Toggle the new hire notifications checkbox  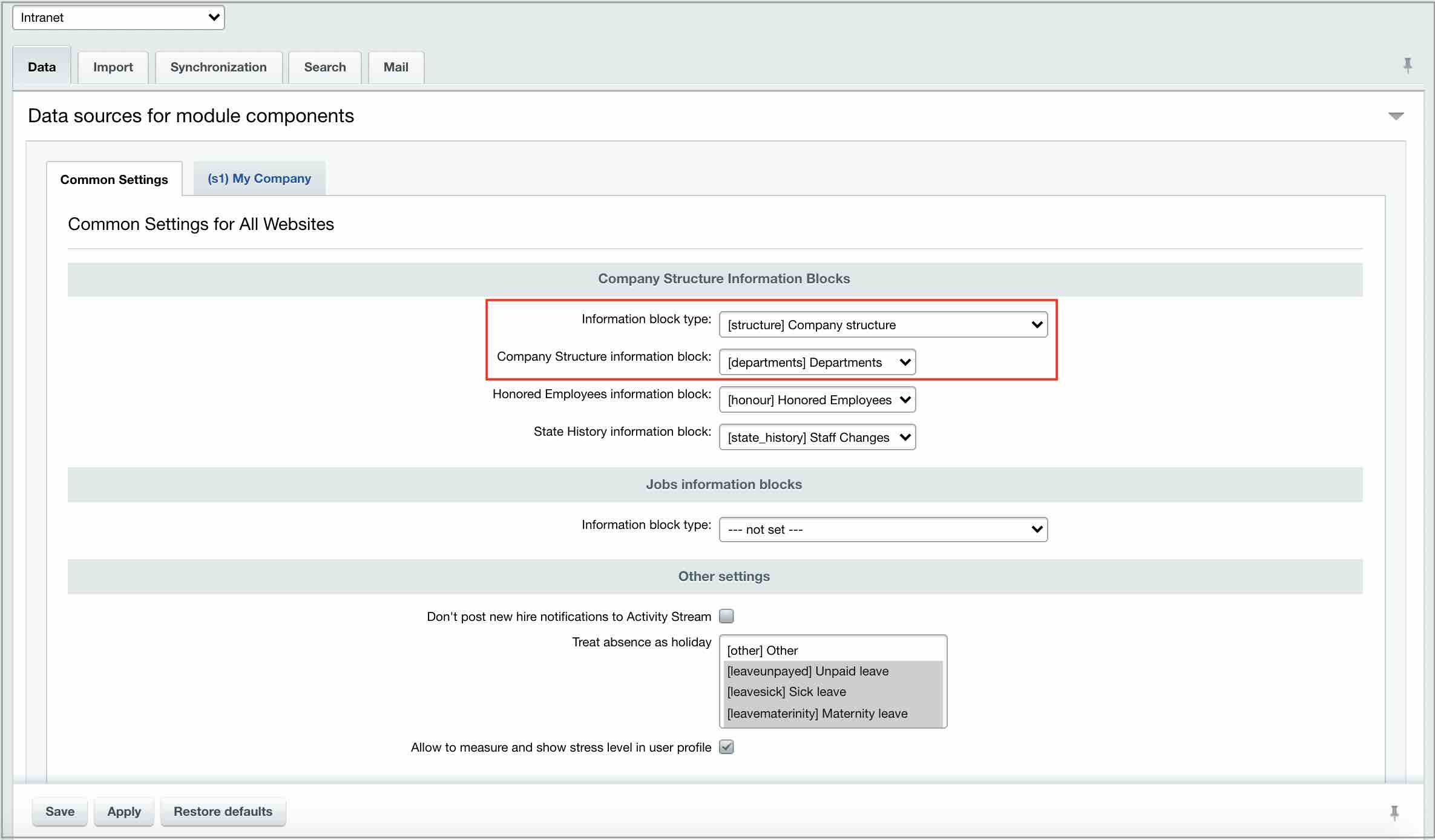coord(726,616)
